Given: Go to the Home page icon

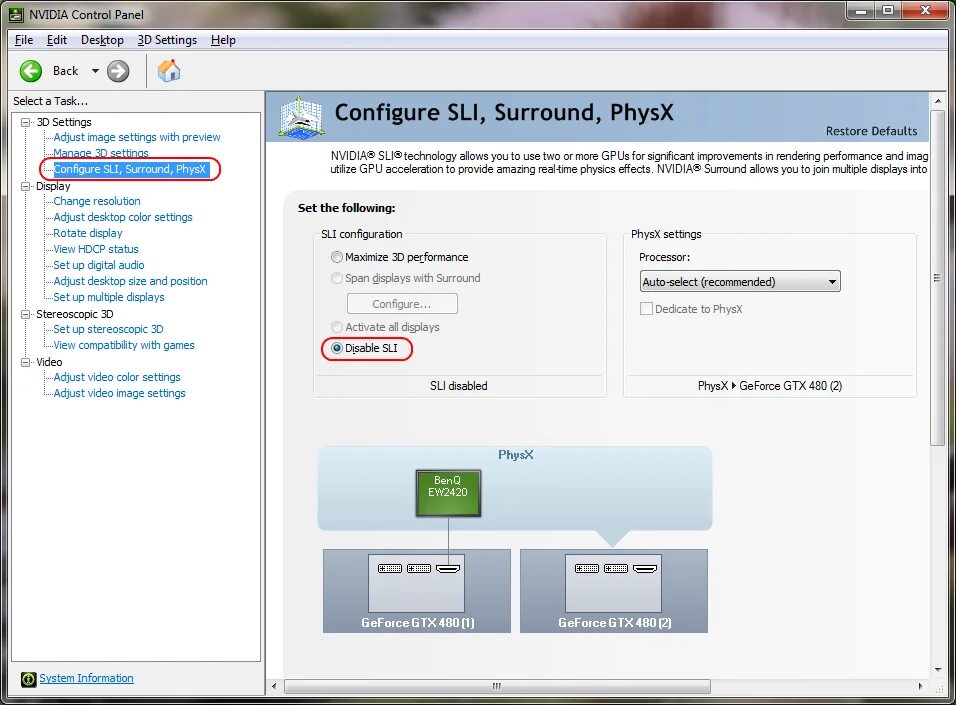Looking at the screenshot, I should click(x=169, y=71).
